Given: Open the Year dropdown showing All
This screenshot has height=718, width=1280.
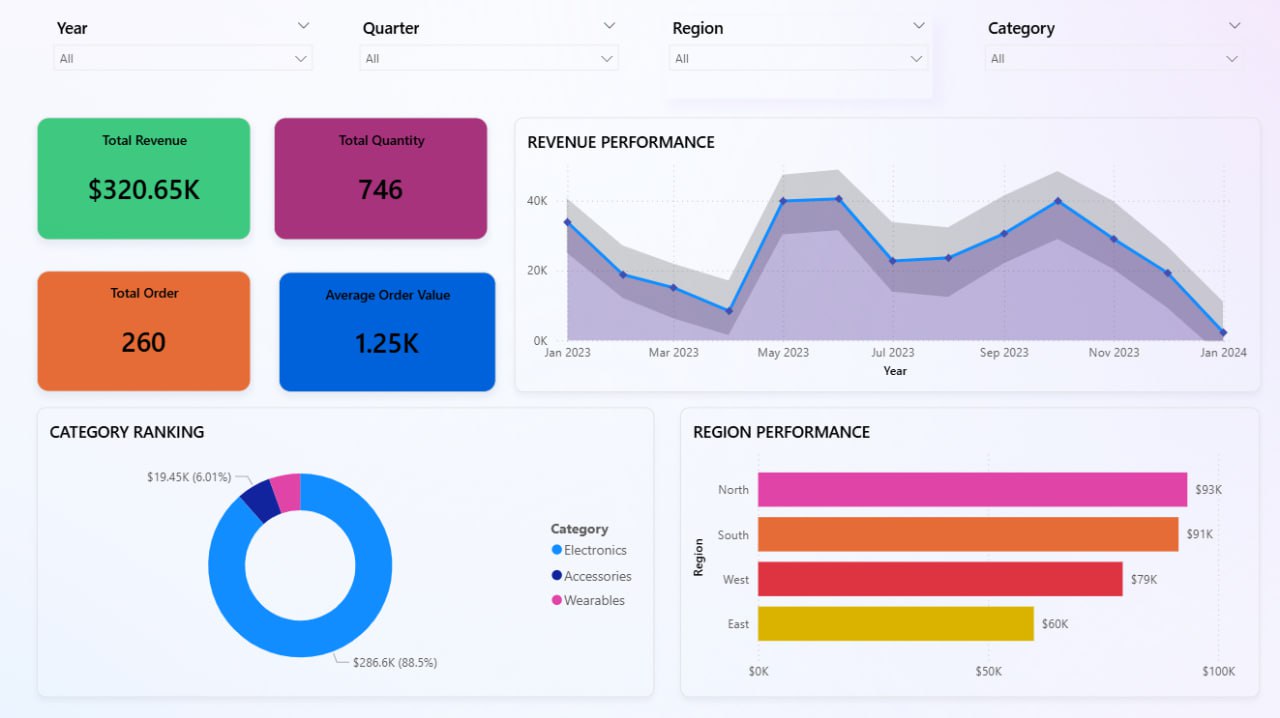Looking at the screenshot, I should 183,59.
